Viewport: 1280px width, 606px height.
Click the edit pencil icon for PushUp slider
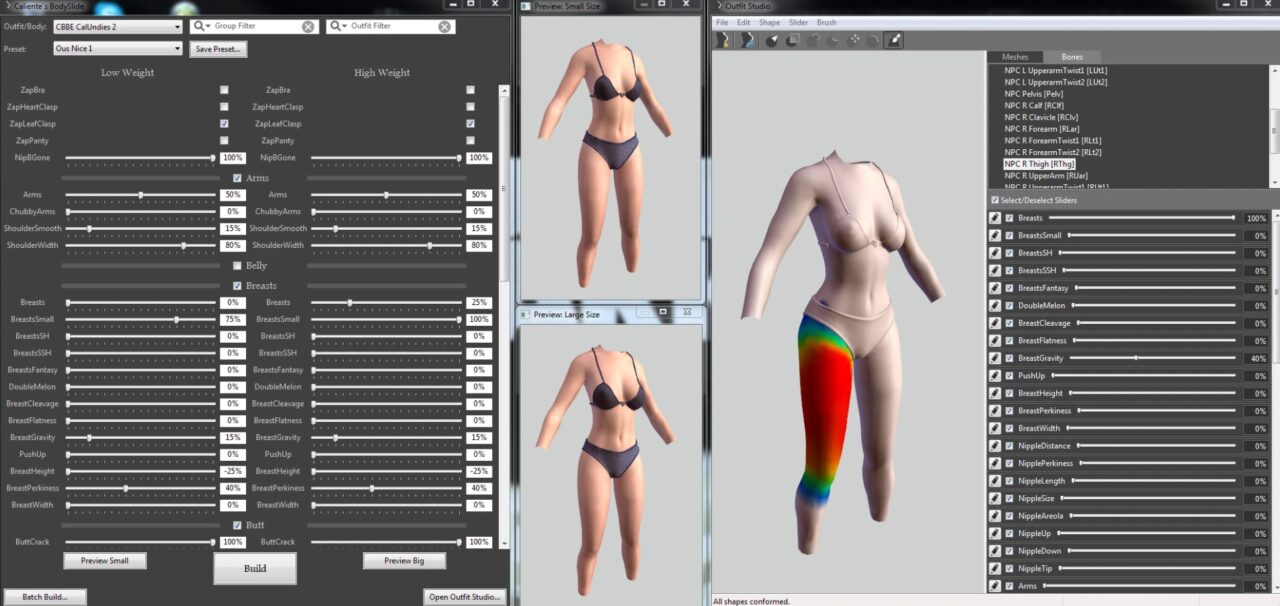995,376
